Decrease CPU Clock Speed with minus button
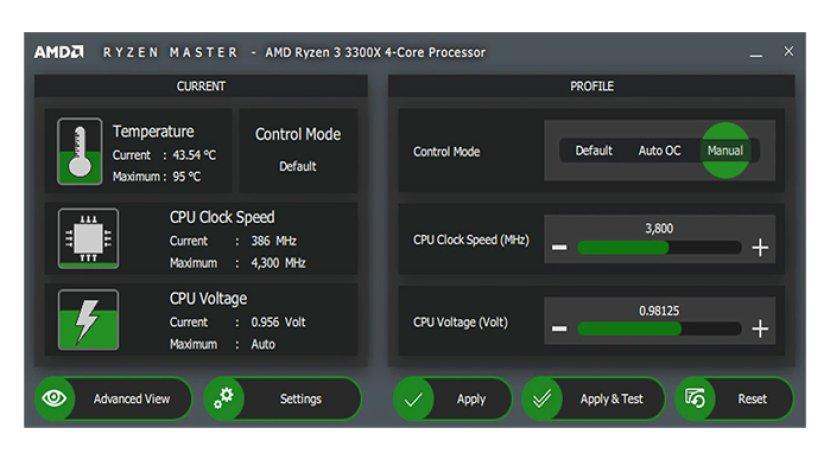Viewport: 830px width, 466px height. point(559,248)
